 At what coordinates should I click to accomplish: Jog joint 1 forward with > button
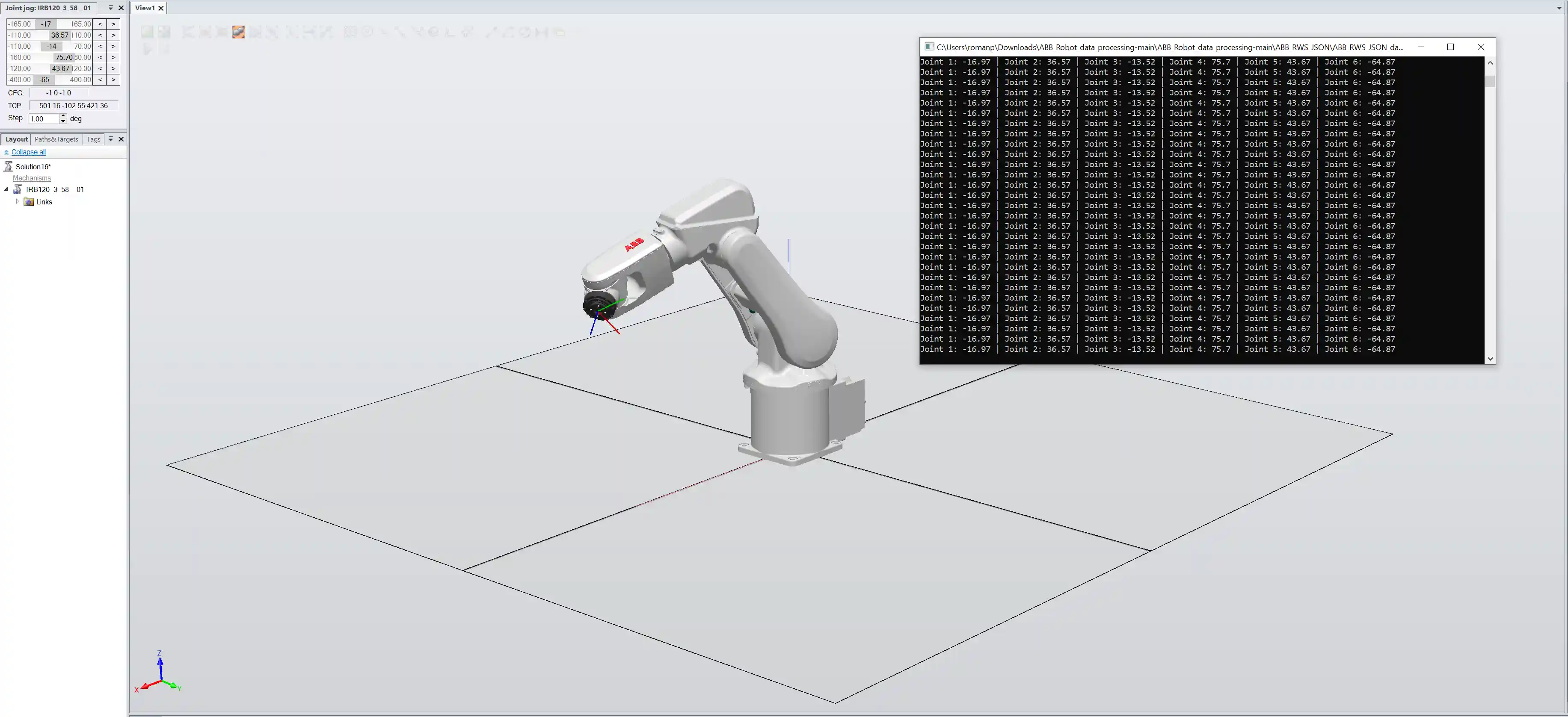click(x=113, y=24)
